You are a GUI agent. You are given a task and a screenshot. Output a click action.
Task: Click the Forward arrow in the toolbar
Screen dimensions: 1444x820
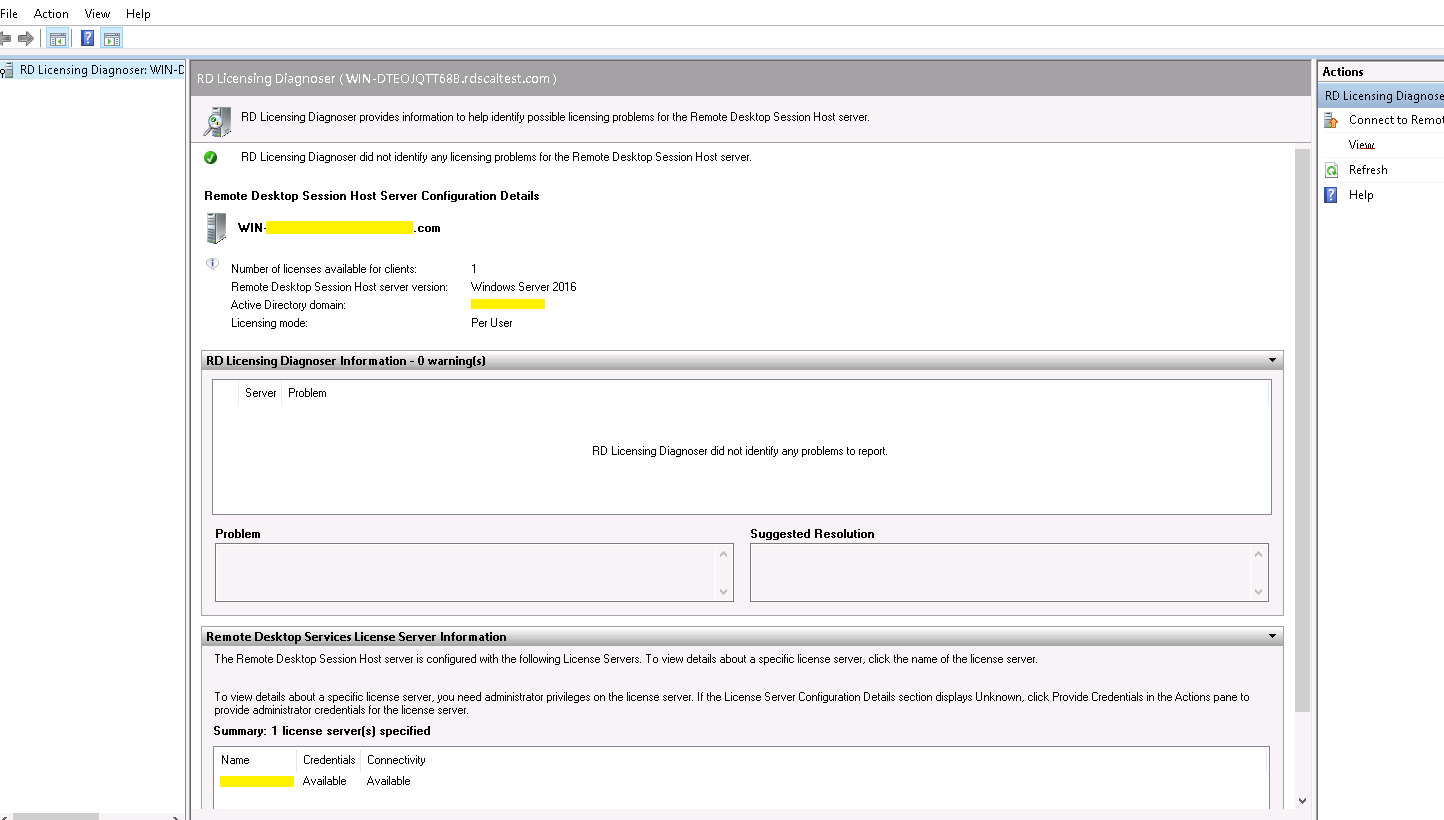pos(26,39)
